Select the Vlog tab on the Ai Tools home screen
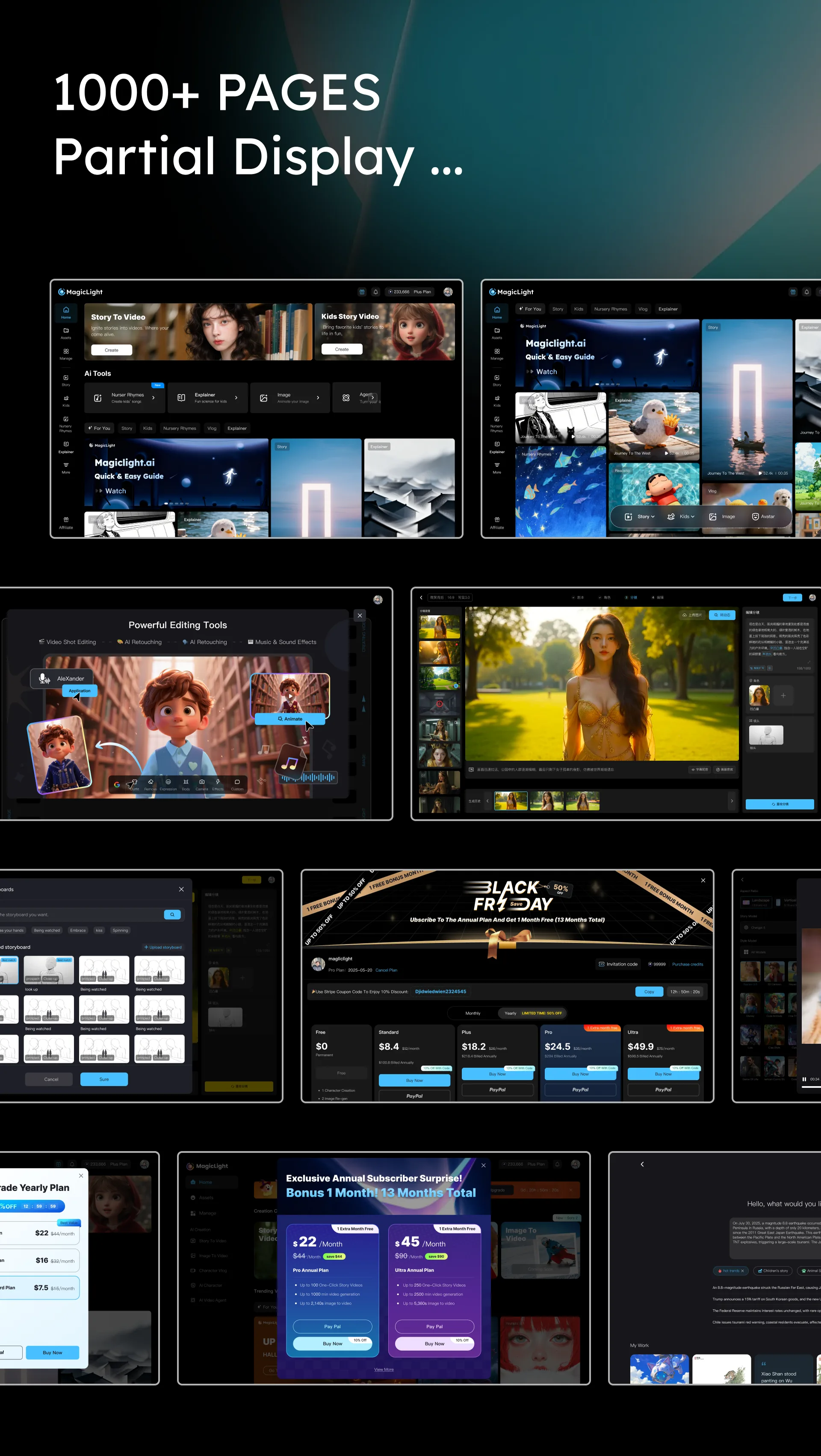 click(x=212, y=428)
